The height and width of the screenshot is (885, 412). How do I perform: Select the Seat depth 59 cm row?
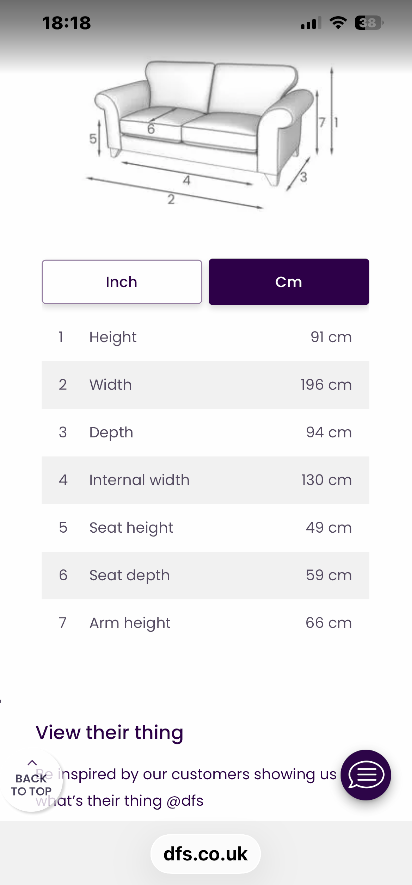pos(205,575)
